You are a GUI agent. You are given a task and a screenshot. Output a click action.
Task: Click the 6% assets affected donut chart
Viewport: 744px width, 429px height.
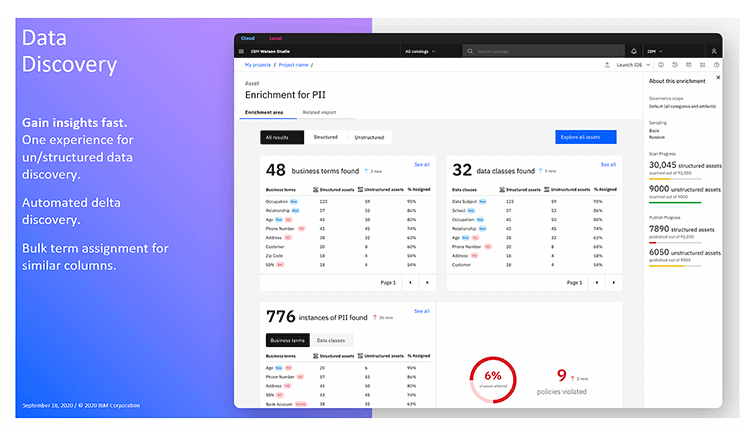tap(493, 380)
